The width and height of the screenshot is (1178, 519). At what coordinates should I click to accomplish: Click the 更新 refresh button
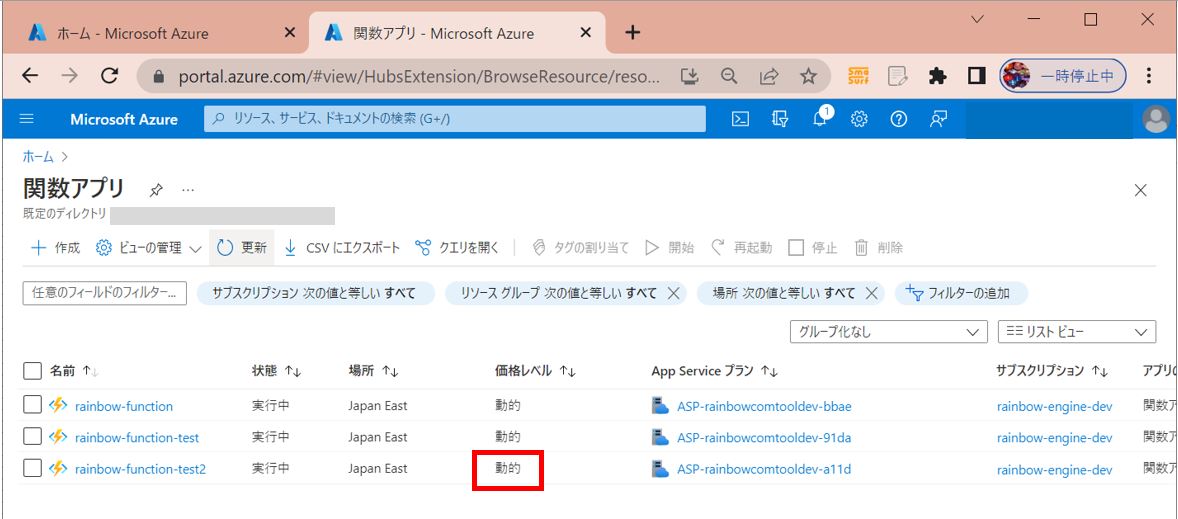point(242,248)
